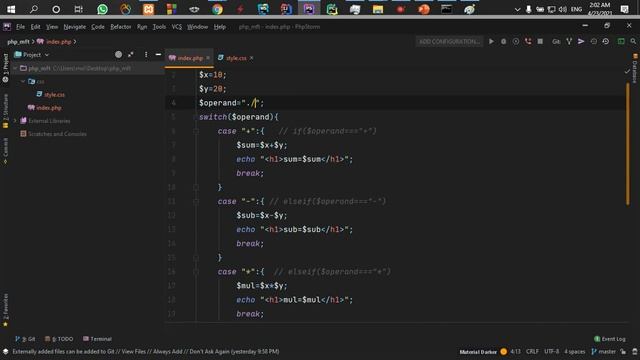The height and width of the screenshot is (360, 640).
Task: Fold the switch case "+" block
Action: (x=196, y=131)
